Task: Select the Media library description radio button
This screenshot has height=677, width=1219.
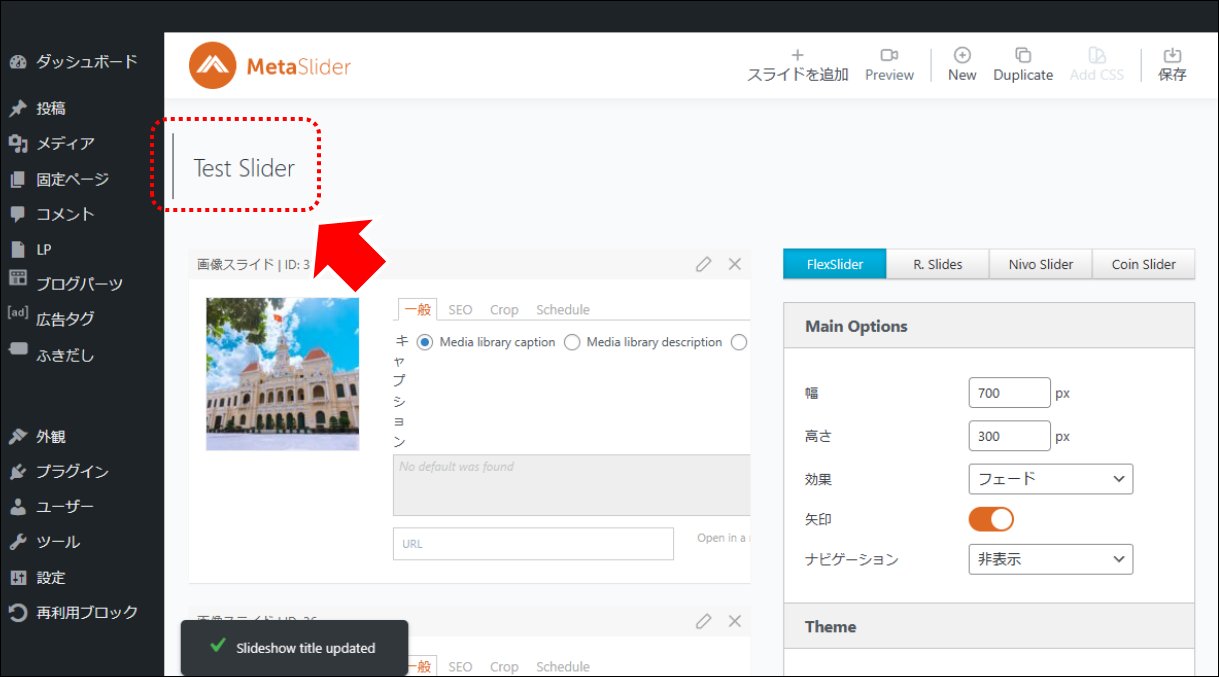Action: pyautogui.click(x=572, y=342)
